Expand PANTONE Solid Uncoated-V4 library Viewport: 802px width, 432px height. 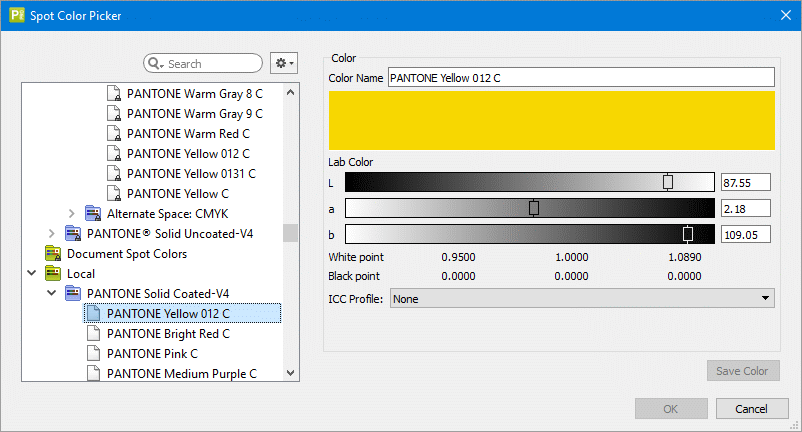(52, 233)
